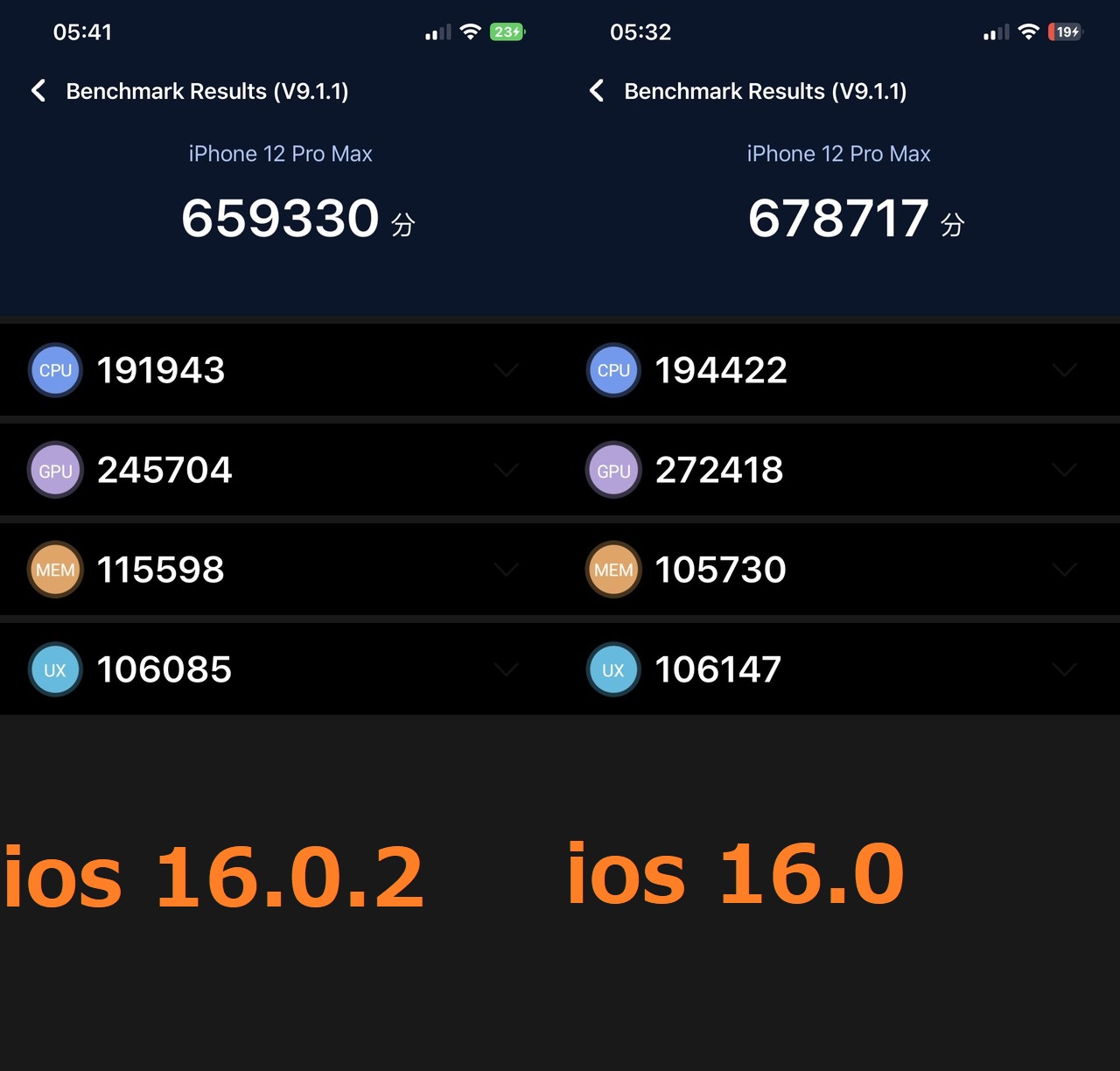1120x1071 pixels.
Task: Tap the CPU icon beside score 191943
Action: click(x=55, y=370)
